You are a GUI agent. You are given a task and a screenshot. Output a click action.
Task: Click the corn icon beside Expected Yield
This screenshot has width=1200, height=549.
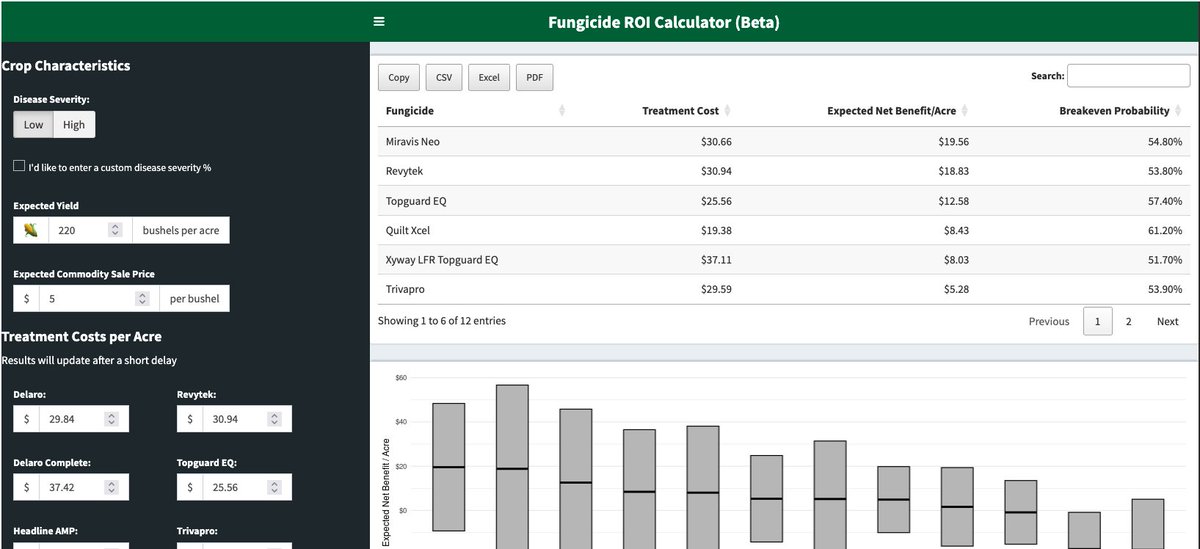(31, 230)
